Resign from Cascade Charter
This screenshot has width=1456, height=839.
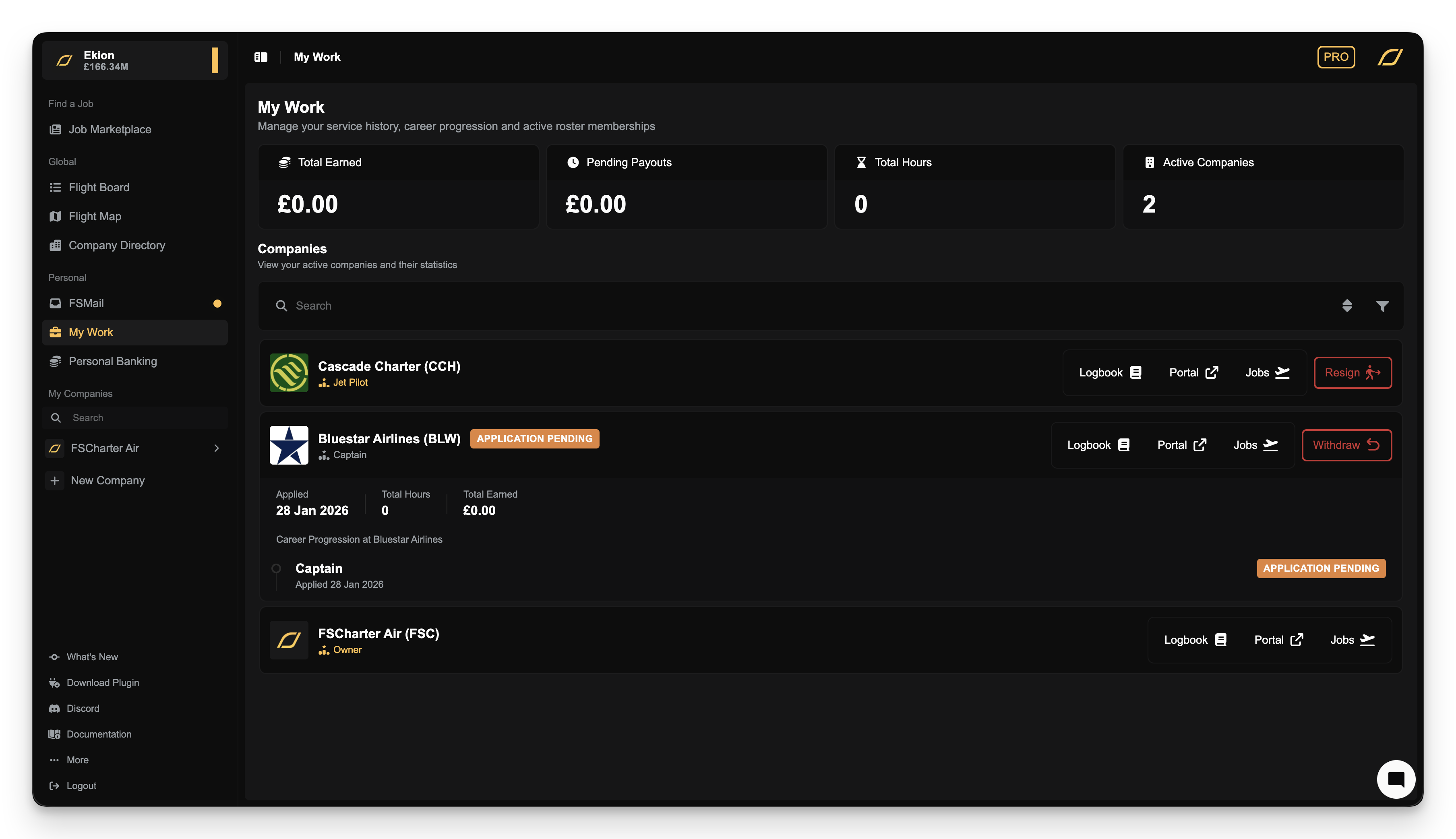(x=1352, y=373)
